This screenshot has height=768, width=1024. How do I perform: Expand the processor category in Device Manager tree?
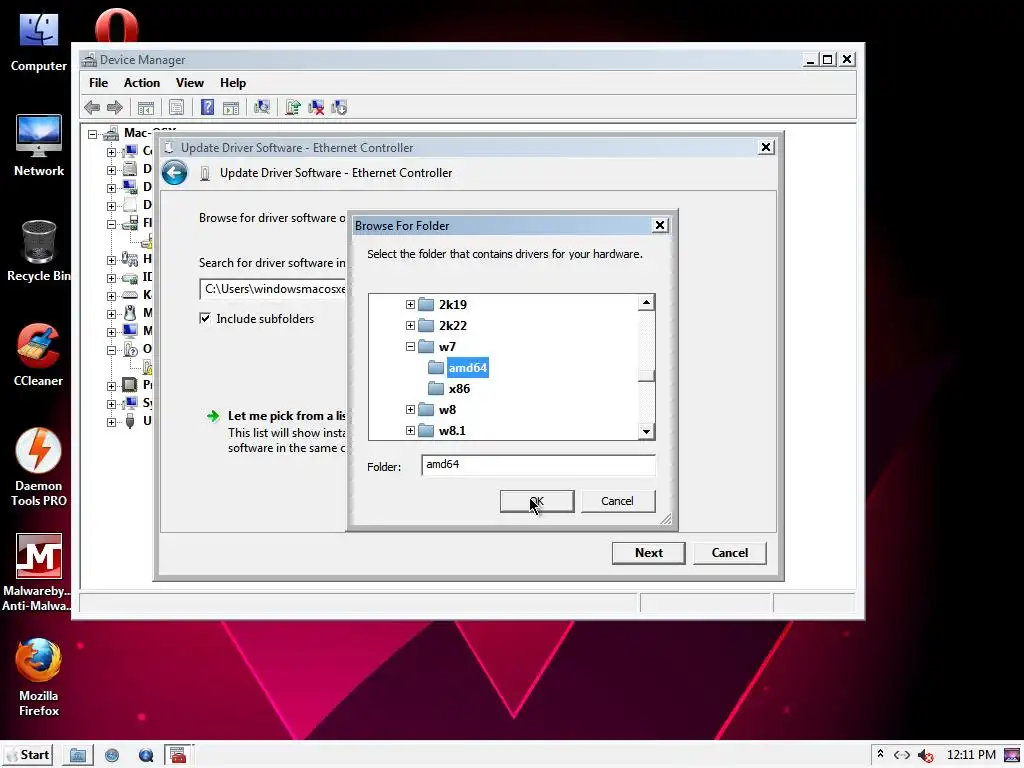tap(112, 385)
